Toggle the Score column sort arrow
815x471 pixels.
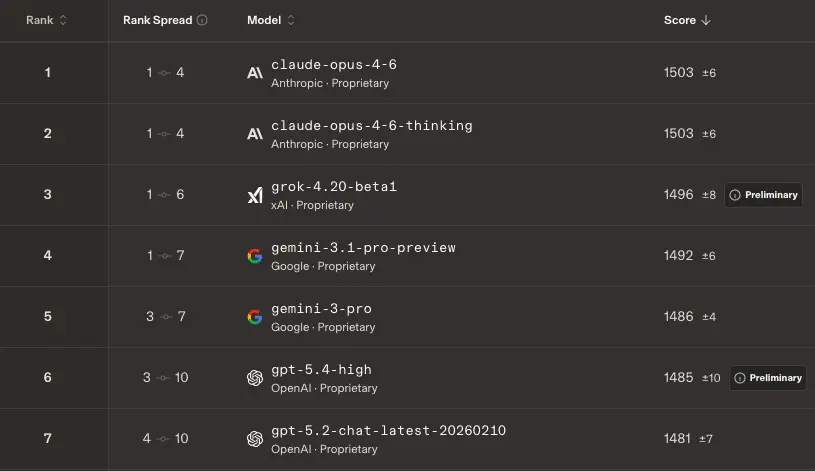706,20
